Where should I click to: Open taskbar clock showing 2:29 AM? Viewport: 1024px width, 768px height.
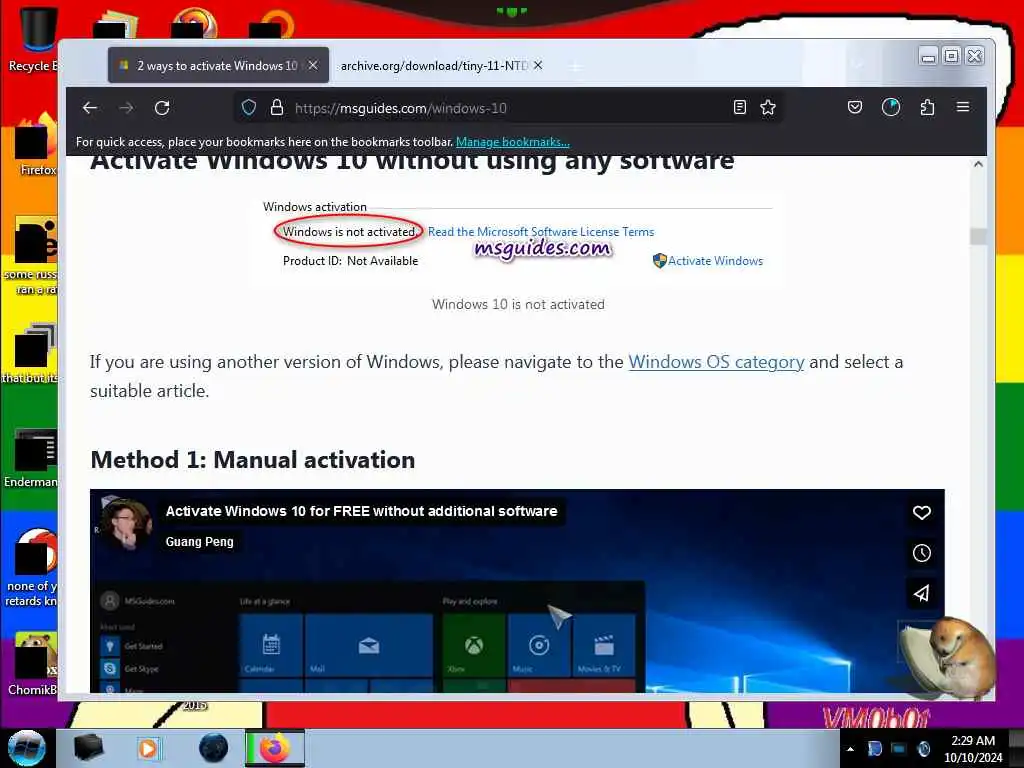[x=973, y=749]
